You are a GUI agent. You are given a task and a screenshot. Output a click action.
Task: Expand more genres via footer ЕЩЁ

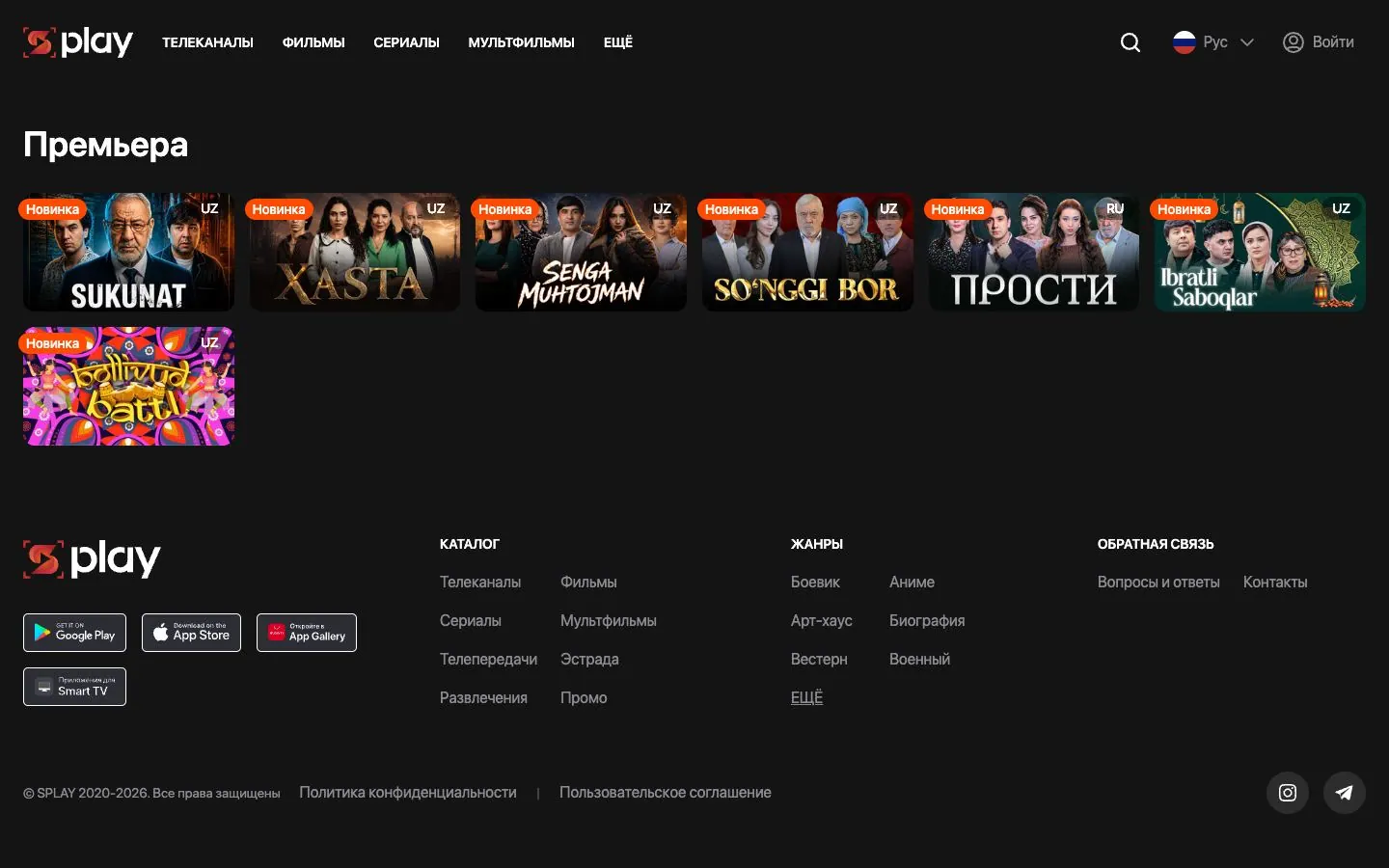[x=806, y=698]
